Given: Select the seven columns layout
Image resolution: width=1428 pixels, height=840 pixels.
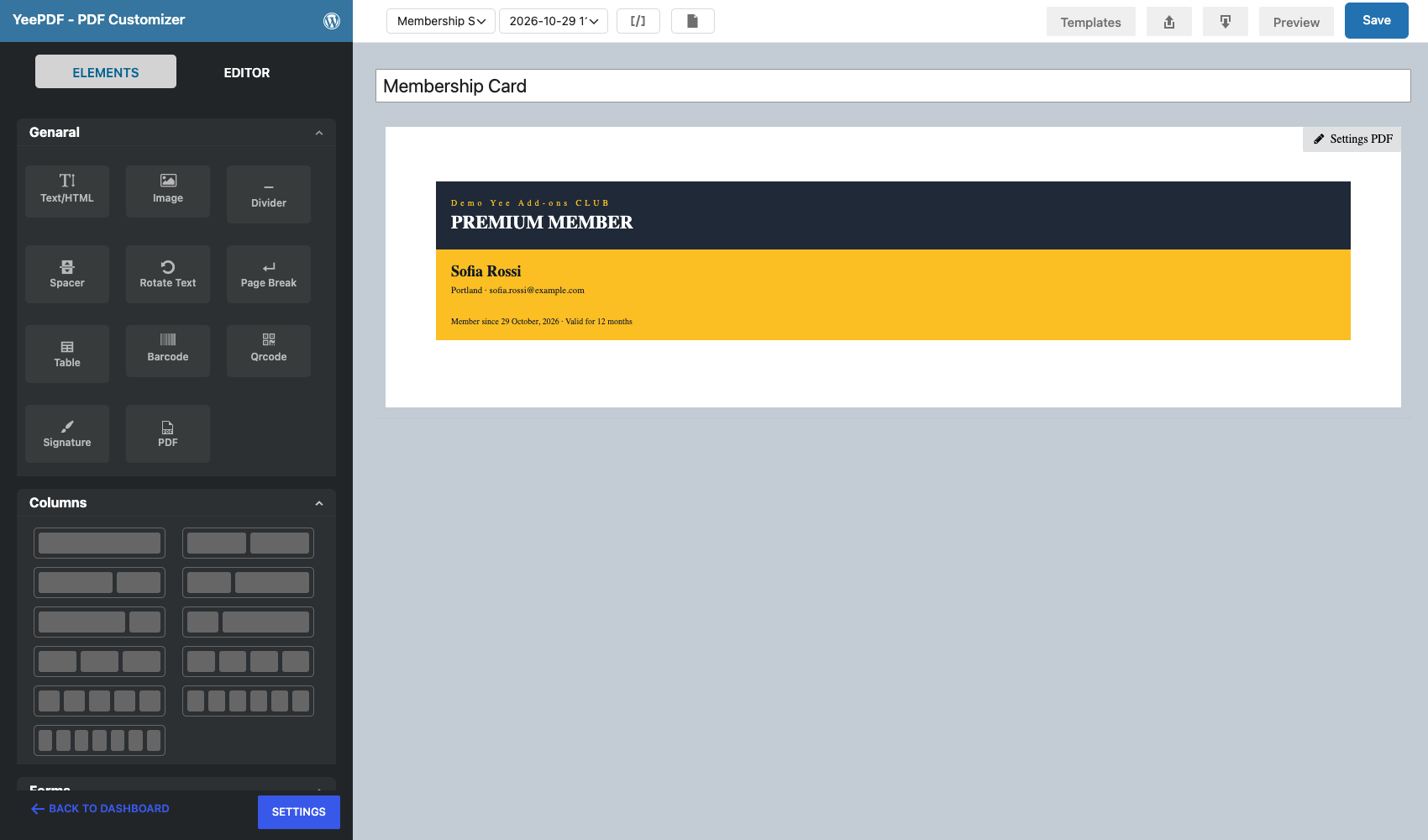Looking at the screenshot, I should [x=99, y=740].
